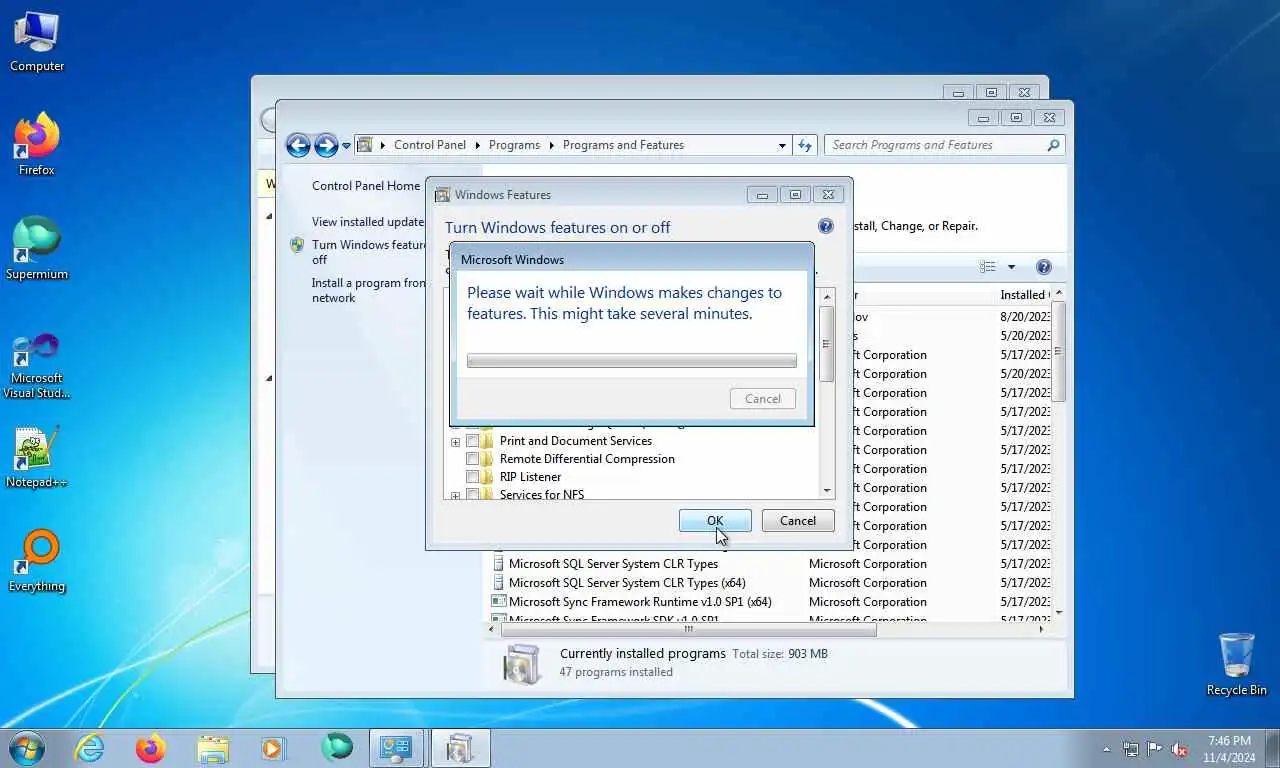Click the Installed On column header
Viewport: 1280px width, 768px height.
coord(1024,295)
